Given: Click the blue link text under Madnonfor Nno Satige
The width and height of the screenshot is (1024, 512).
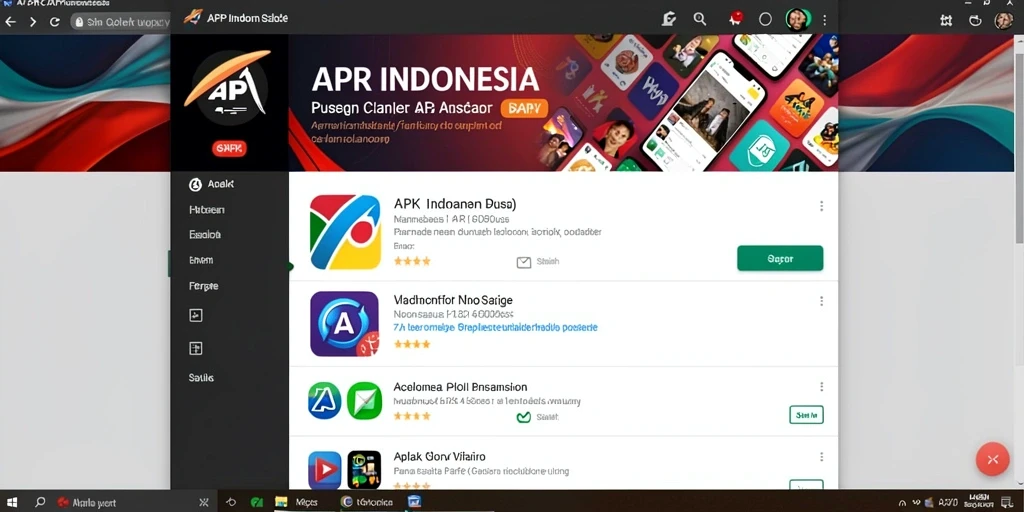Looking at the screenshot, I should (x=496, y=327).
